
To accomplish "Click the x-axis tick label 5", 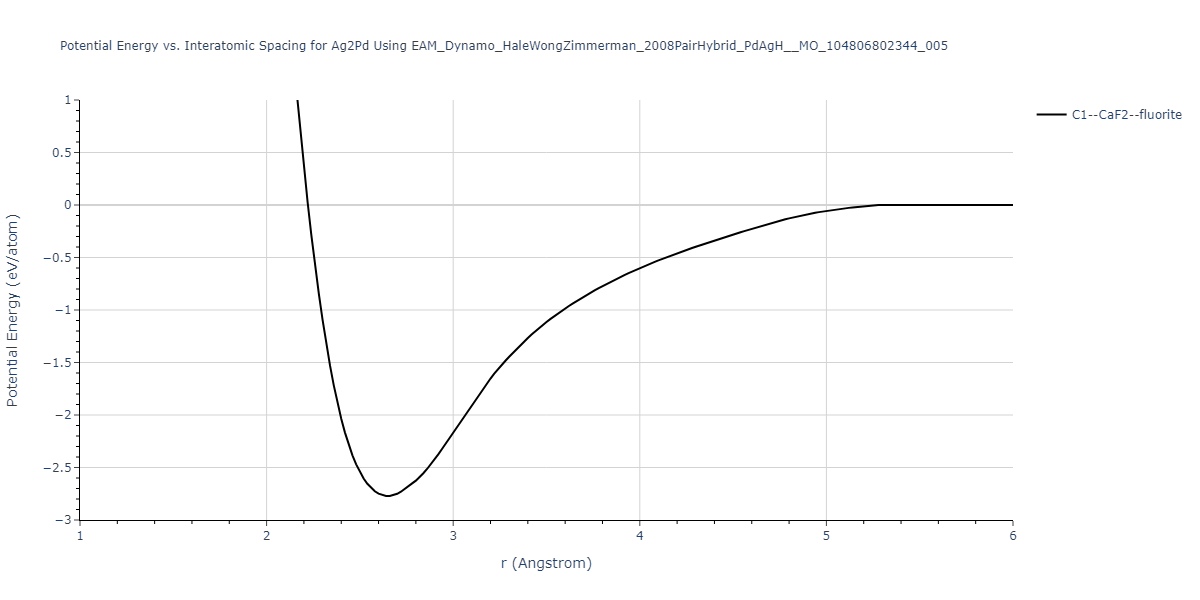I will pos(826,536).
